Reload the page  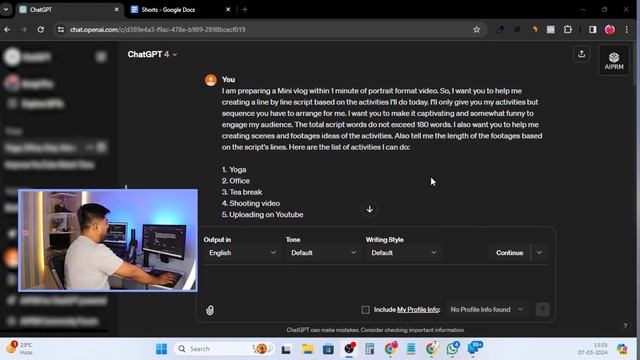pyautogui.click(x=40, y=29)
